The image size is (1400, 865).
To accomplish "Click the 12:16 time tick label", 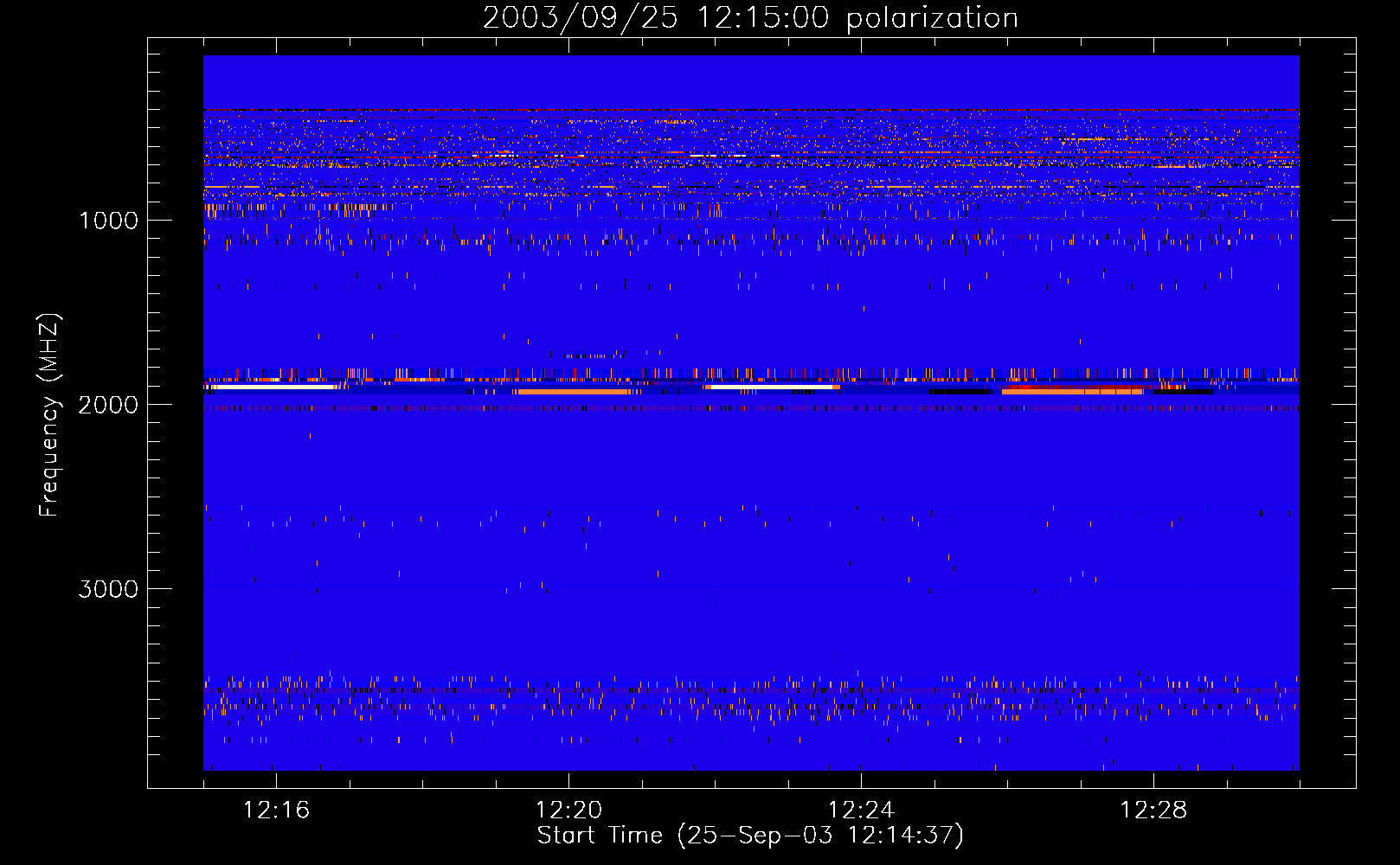I will tap(276, 811).
